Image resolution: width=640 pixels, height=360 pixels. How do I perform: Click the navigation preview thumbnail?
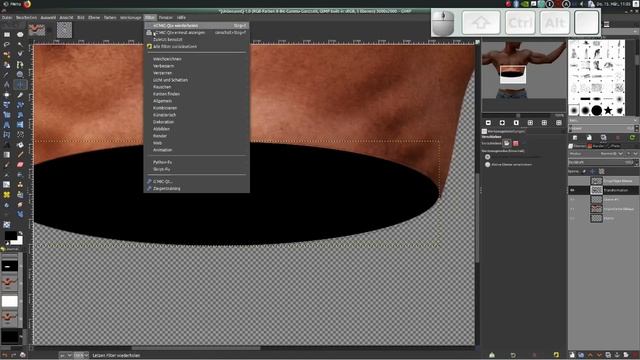click(x=524, y=70)
